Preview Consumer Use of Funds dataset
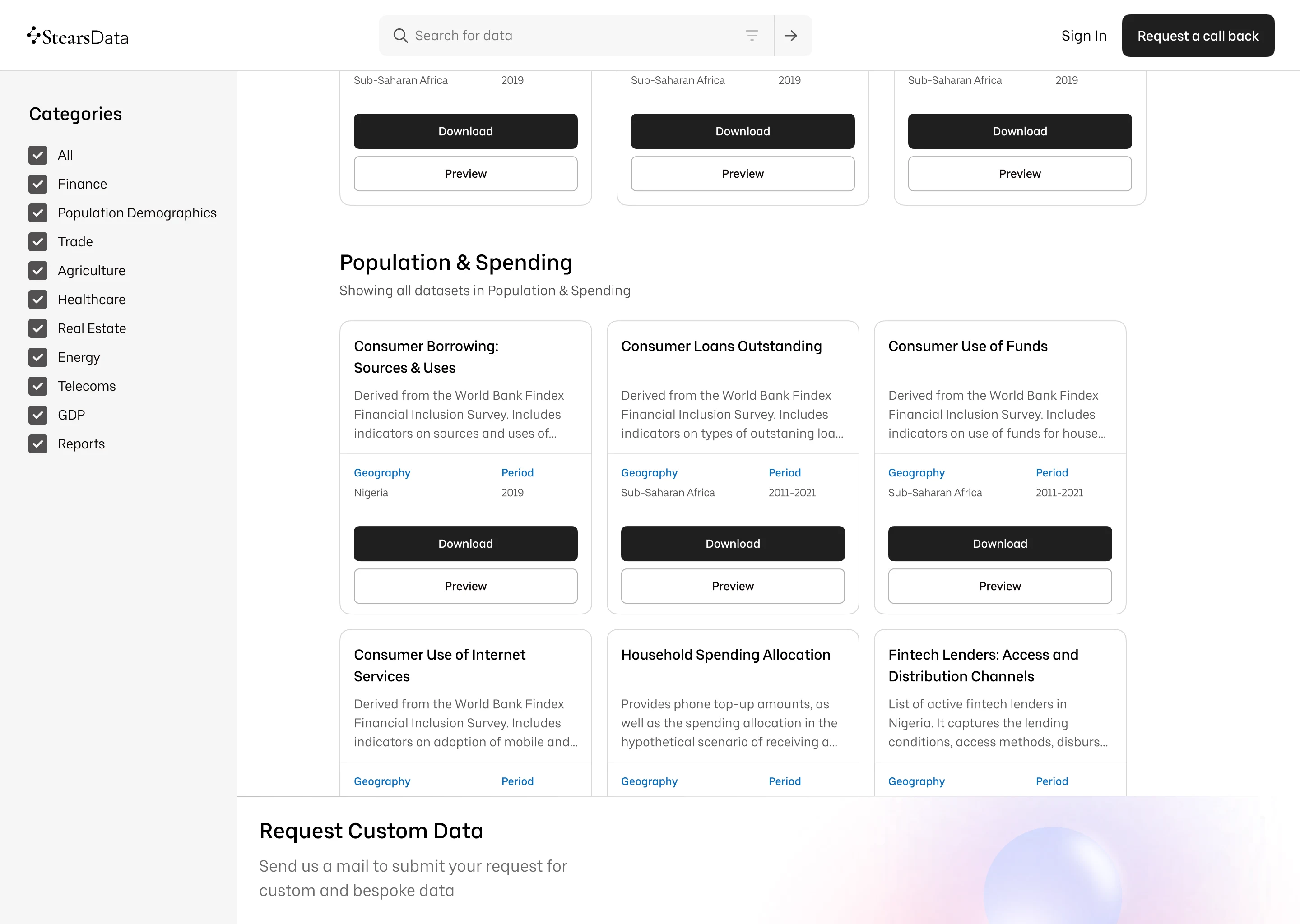 999,586
